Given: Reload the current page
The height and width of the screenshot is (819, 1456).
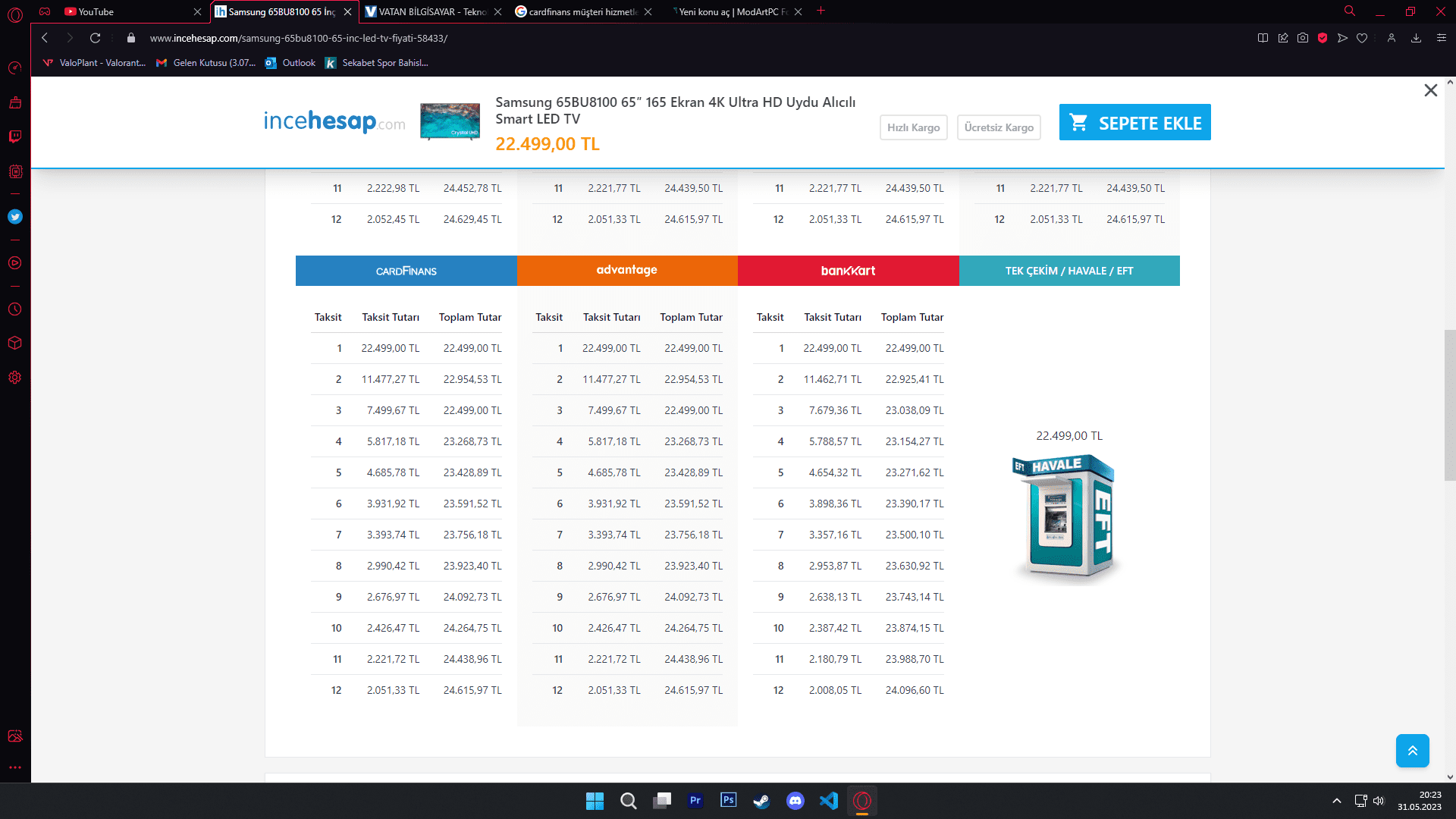Looking at the screenshot, I should click(x=95, y=38).
